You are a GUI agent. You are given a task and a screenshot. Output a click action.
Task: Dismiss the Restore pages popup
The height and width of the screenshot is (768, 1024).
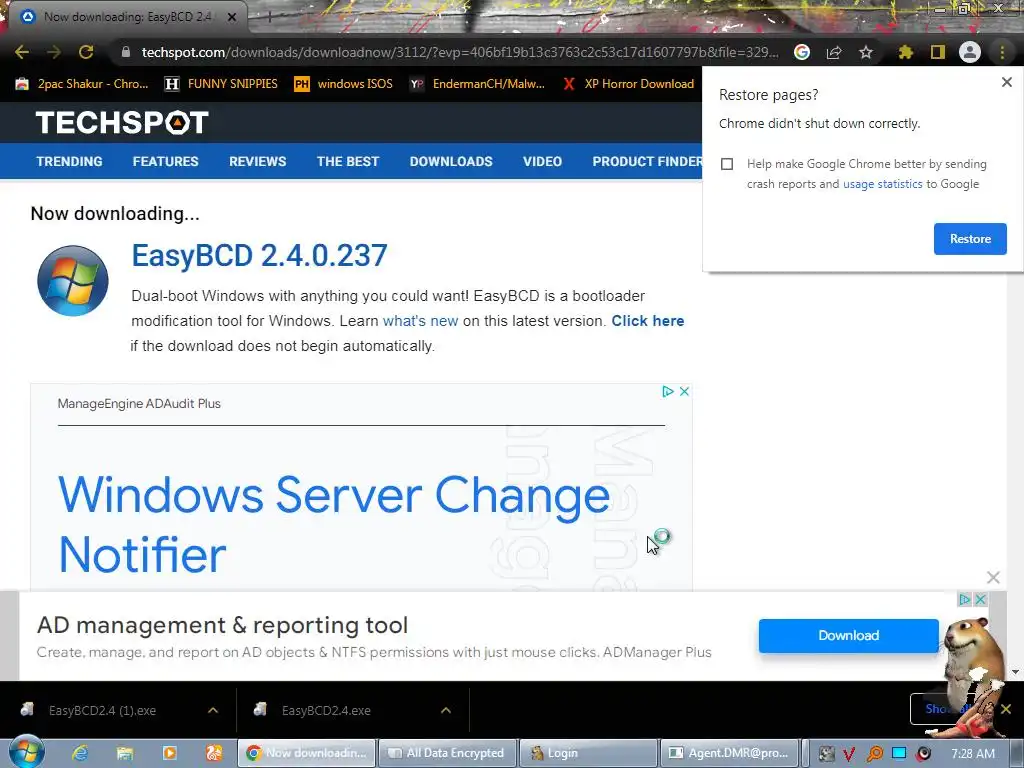point(1007,82)
